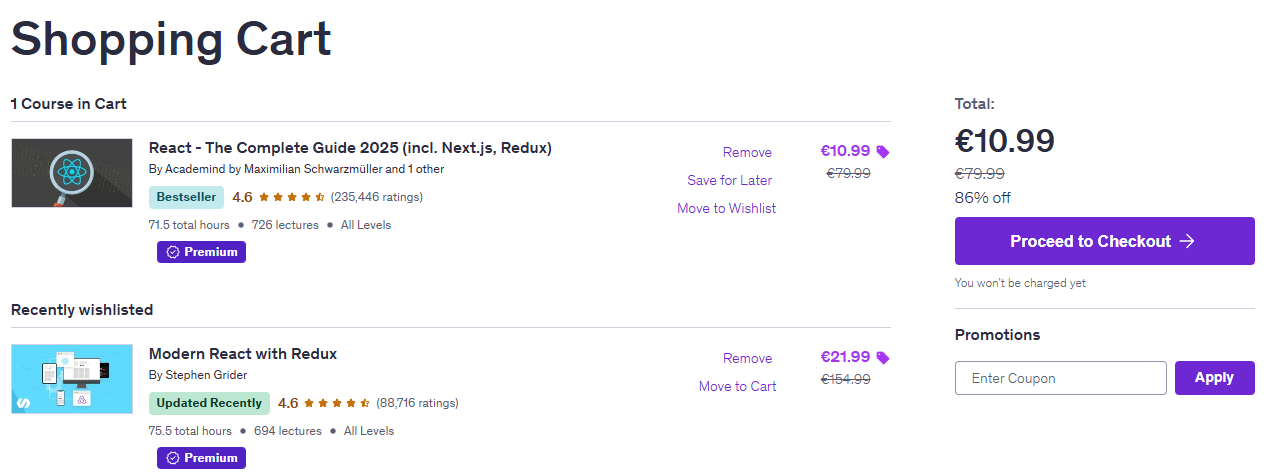The width and height of the screenshot is (1267, 476).
Task: Focus the Enter Coupon input field
Action: pyautogui.click(x=1060, y=378)
